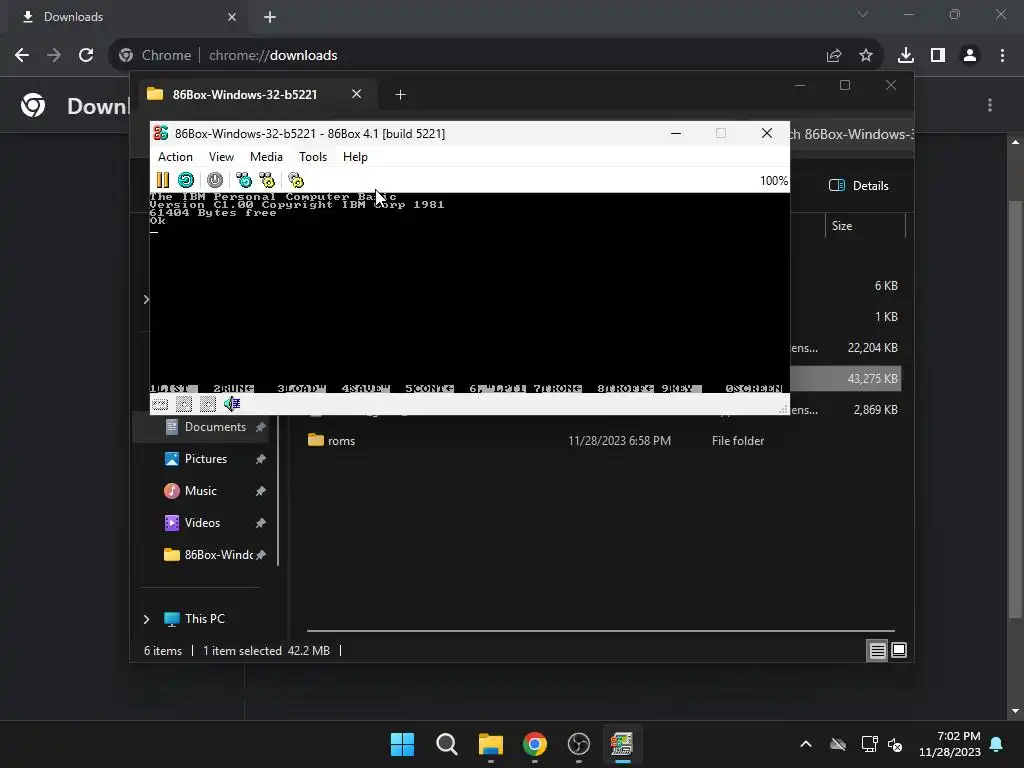The image size is (1024, 768).
Task: Click the 22,204 KB file size cell
Action: tap(872, 347)
